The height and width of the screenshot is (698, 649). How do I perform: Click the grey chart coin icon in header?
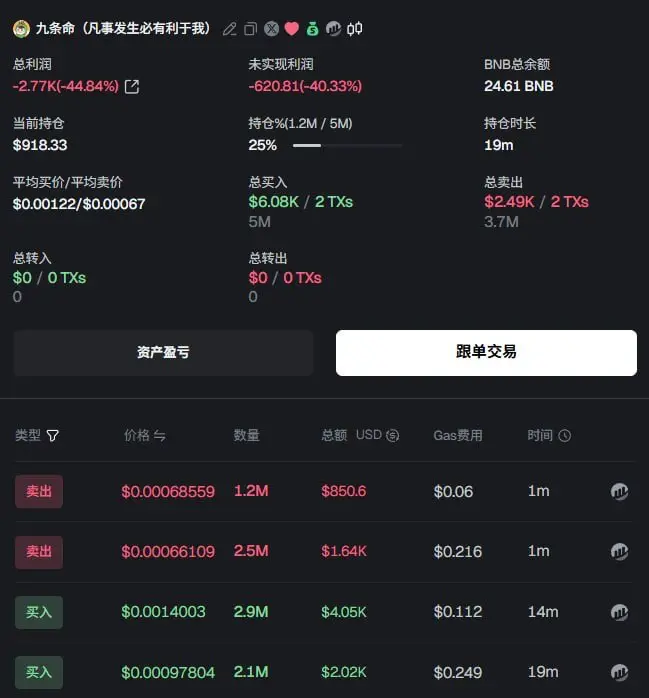333,28
